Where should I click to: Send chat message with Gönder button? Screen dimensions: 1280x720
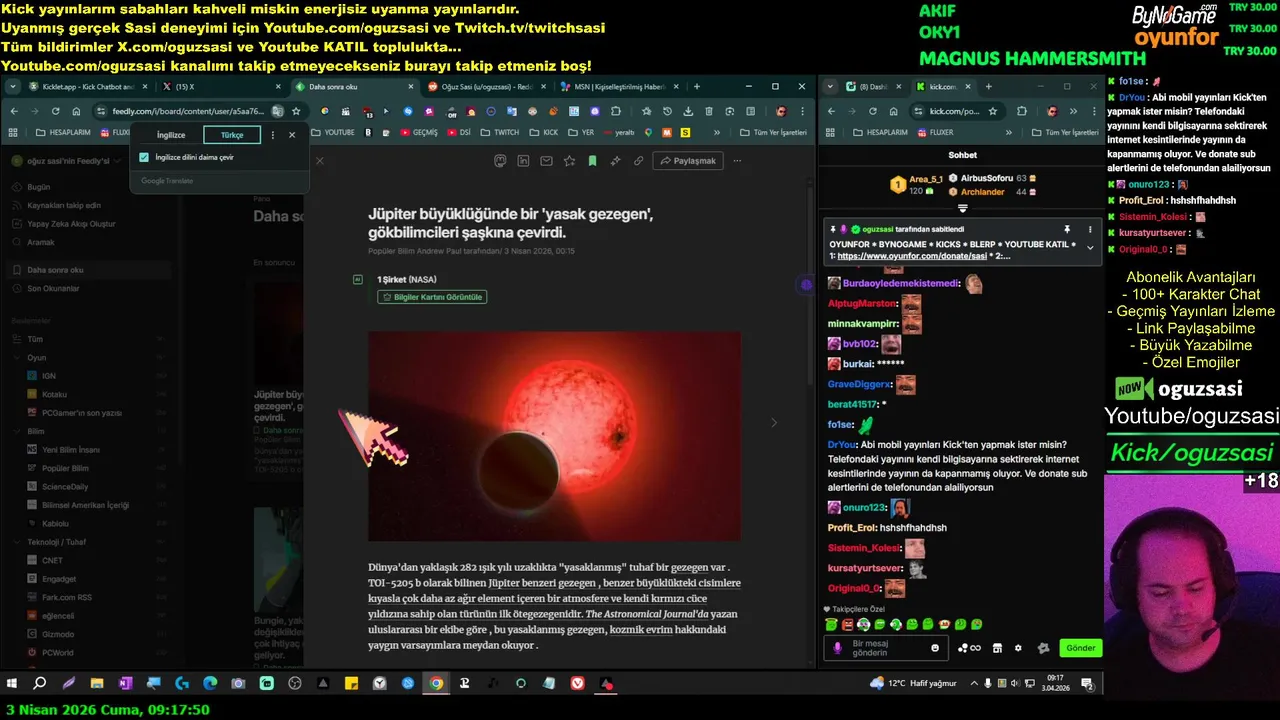pyautogui.click(x=1081, y=648)
